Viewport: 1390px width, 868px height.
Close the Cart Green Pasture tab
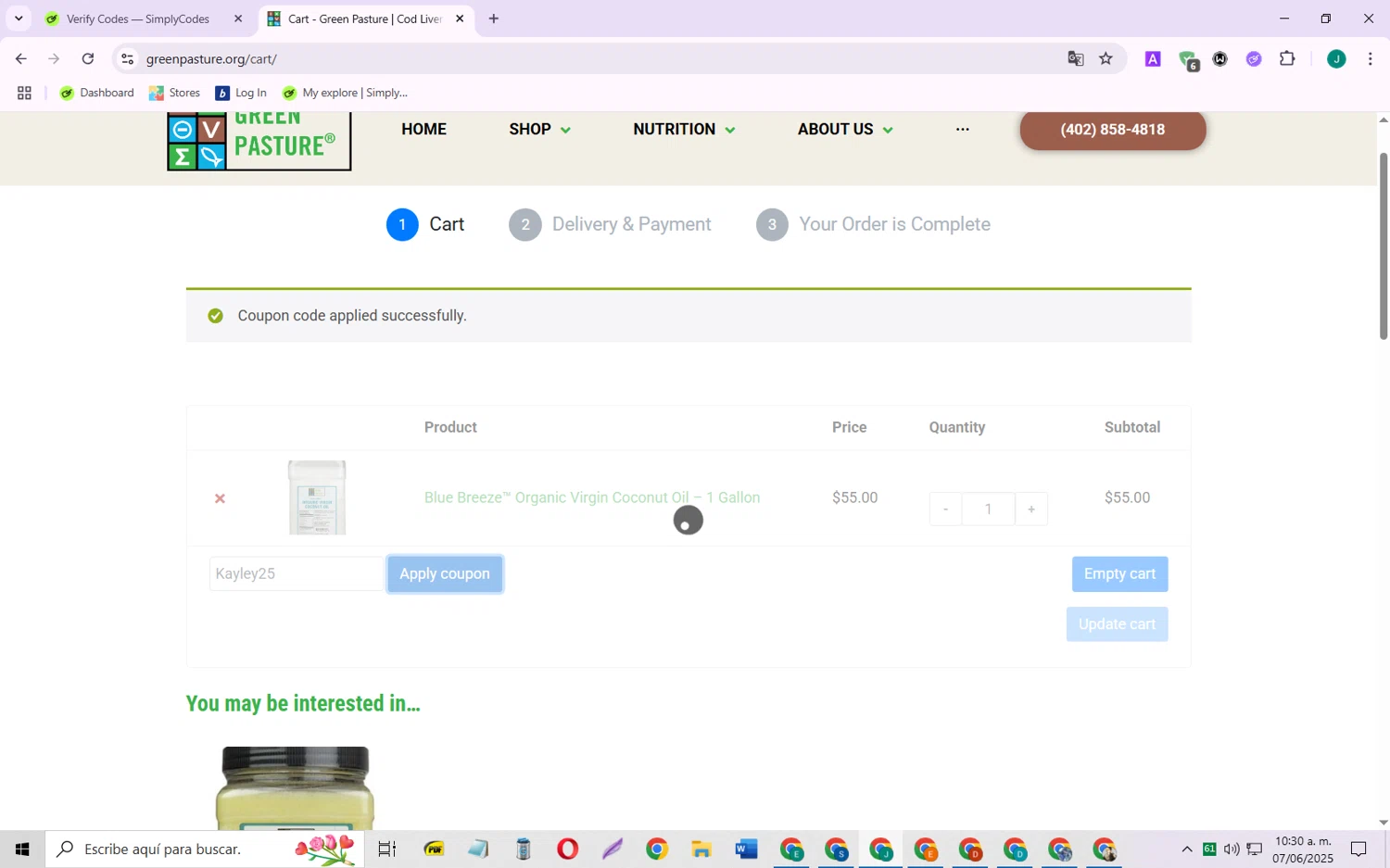tap(460, 19)
